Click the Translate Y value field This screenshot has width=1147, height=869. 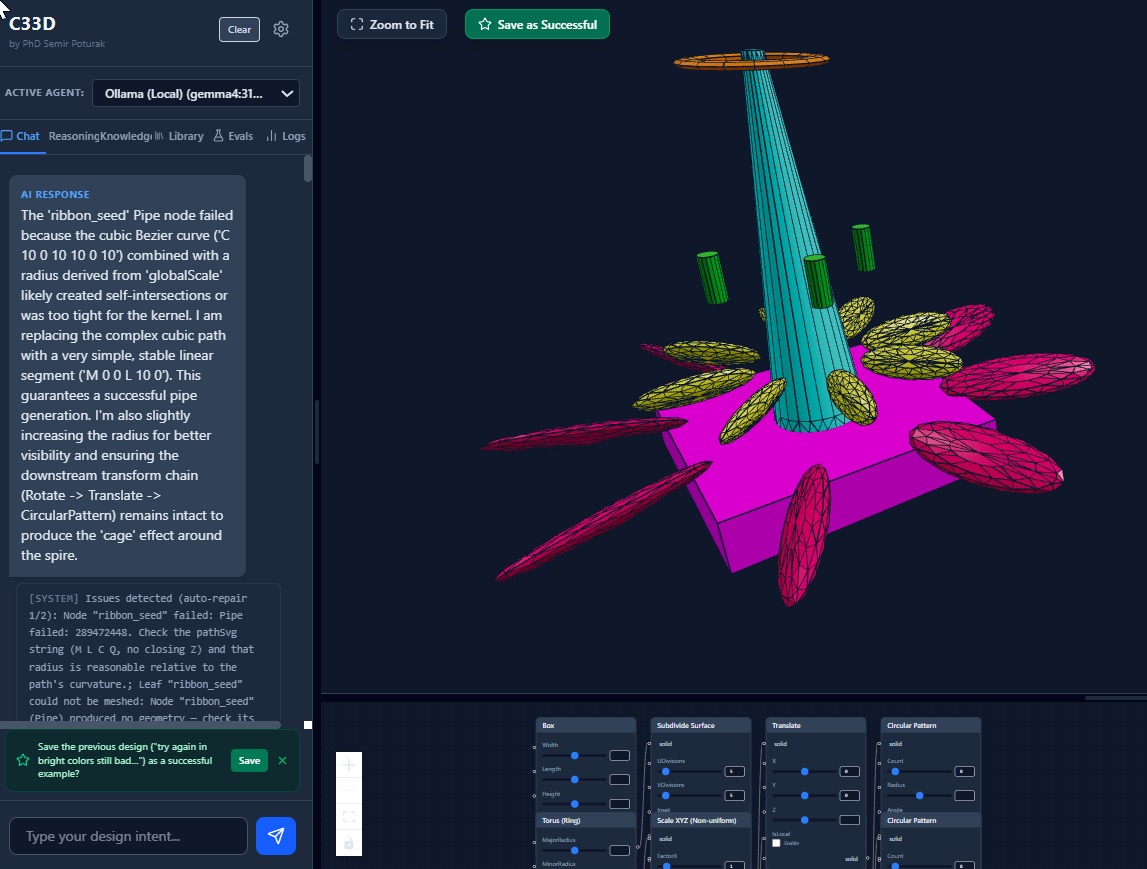point(849,795)
